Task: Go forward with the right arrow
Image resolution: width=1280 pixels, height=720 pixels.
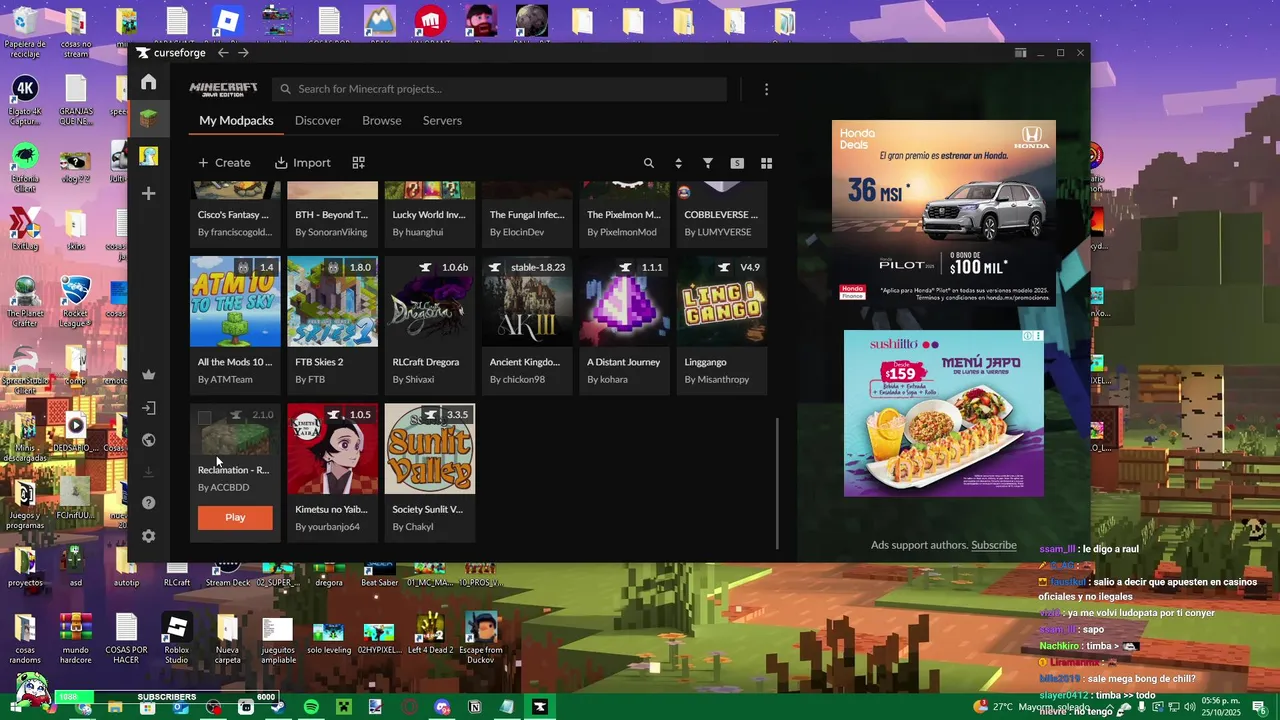Action: [x=243, y=53]
